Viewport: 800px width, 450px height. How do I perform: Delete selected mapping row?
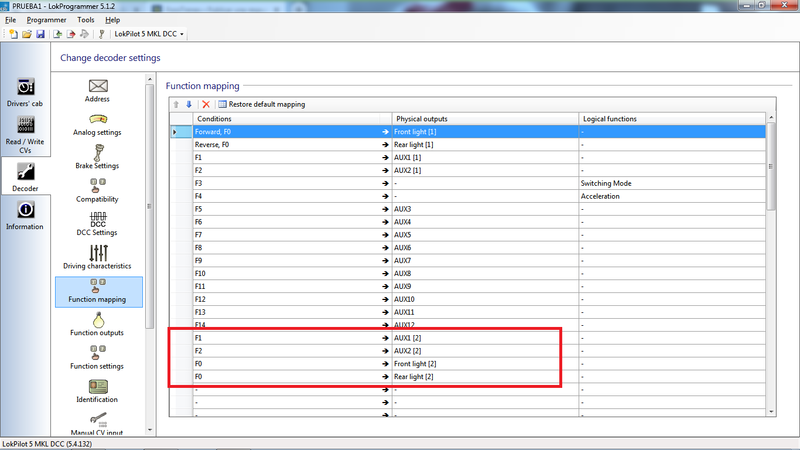pyautogui.click(x=206, y=104)
